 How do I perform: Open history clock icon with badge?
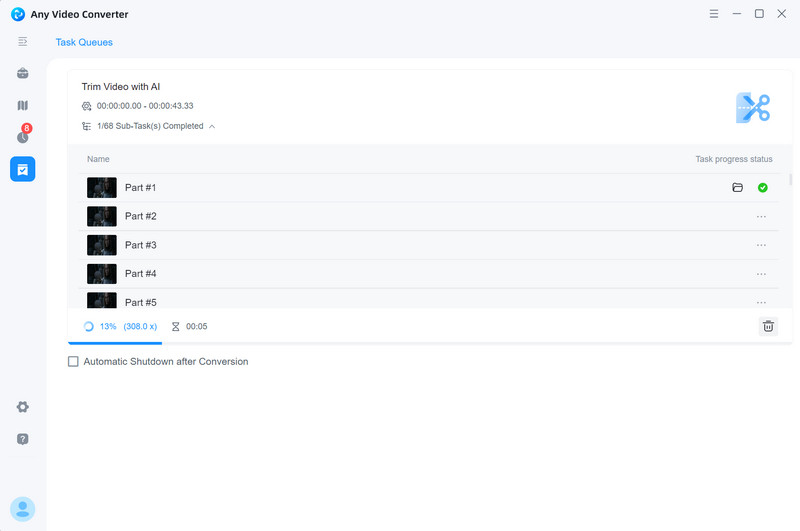click(22, 137)
